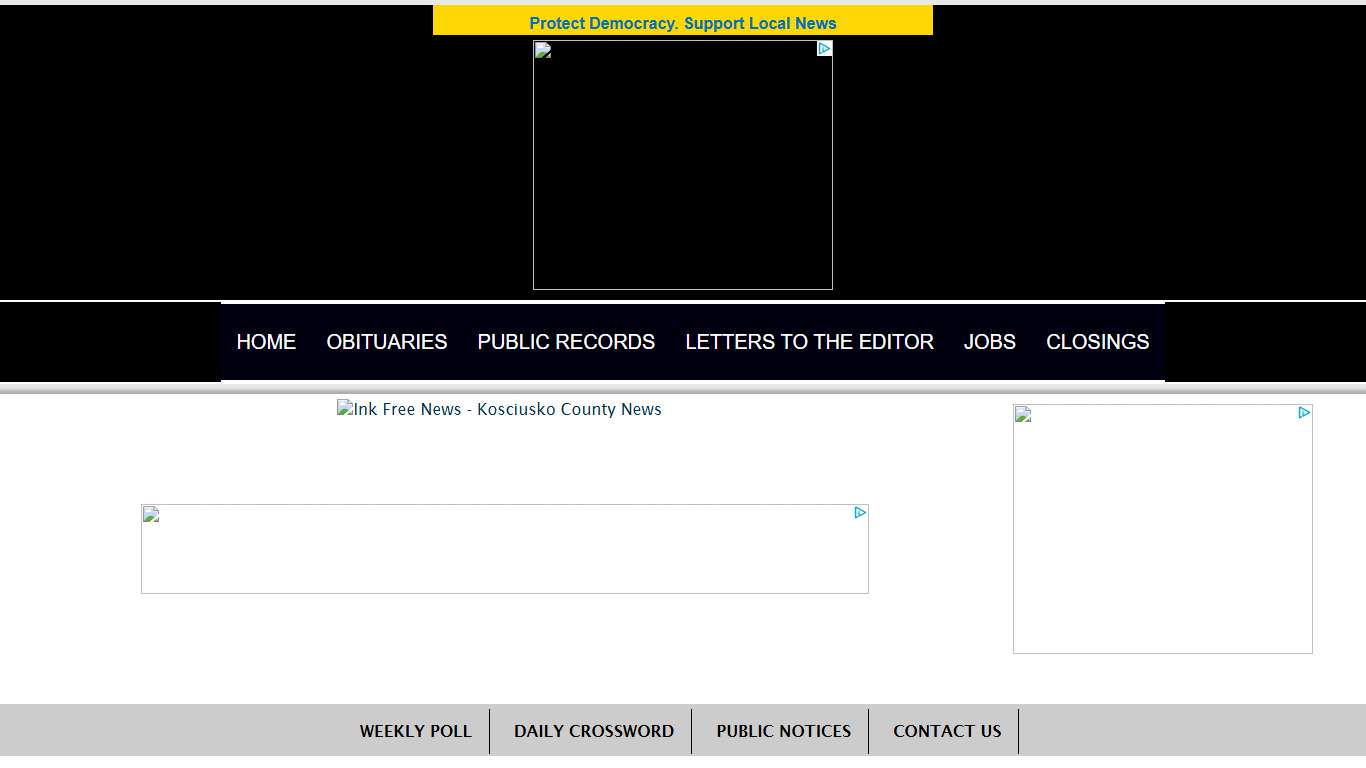Check the Closings page
The image size is (1366, 768).
pyautogui.click(x=1097, y=342)
